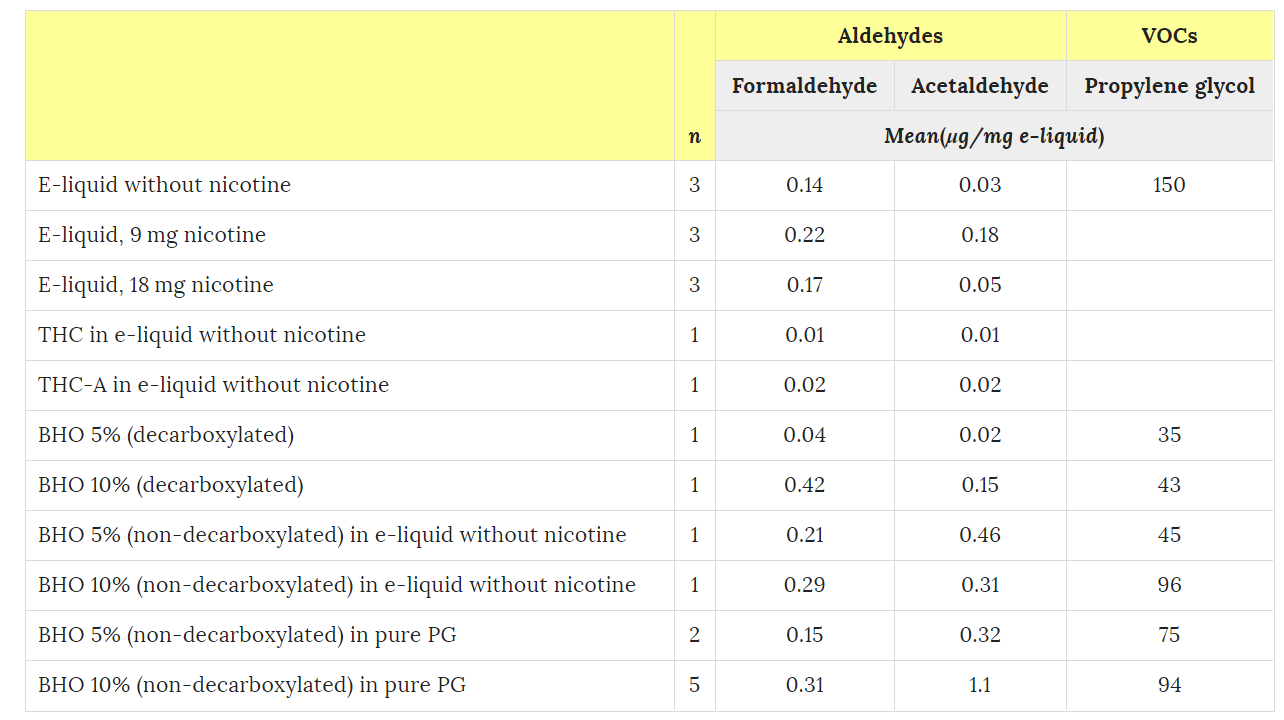Image resolution: width=1284 pixels, height=720 pixels.
Task: Select the Formaldehyde column header
Action: (804, 86)
